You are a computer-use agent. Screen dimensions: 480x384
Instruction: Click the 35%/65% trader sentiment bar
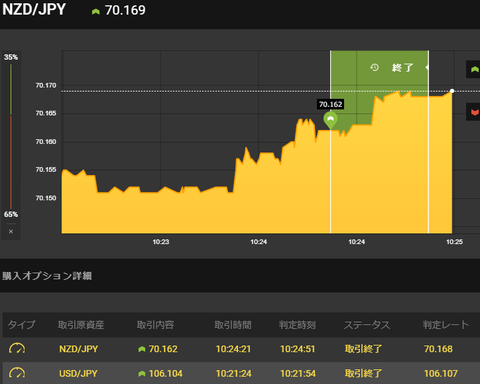(x=11, y=136)
